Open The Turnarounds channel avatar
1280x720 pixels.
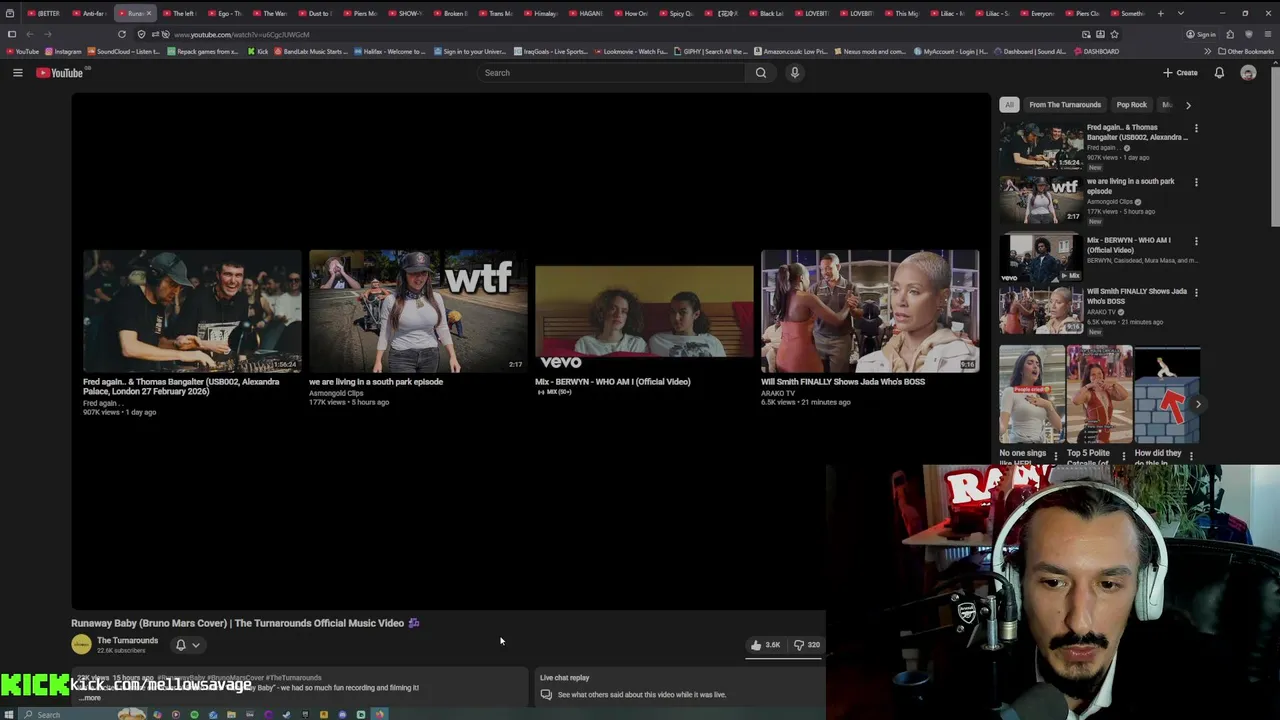click(x=81, y=645)
